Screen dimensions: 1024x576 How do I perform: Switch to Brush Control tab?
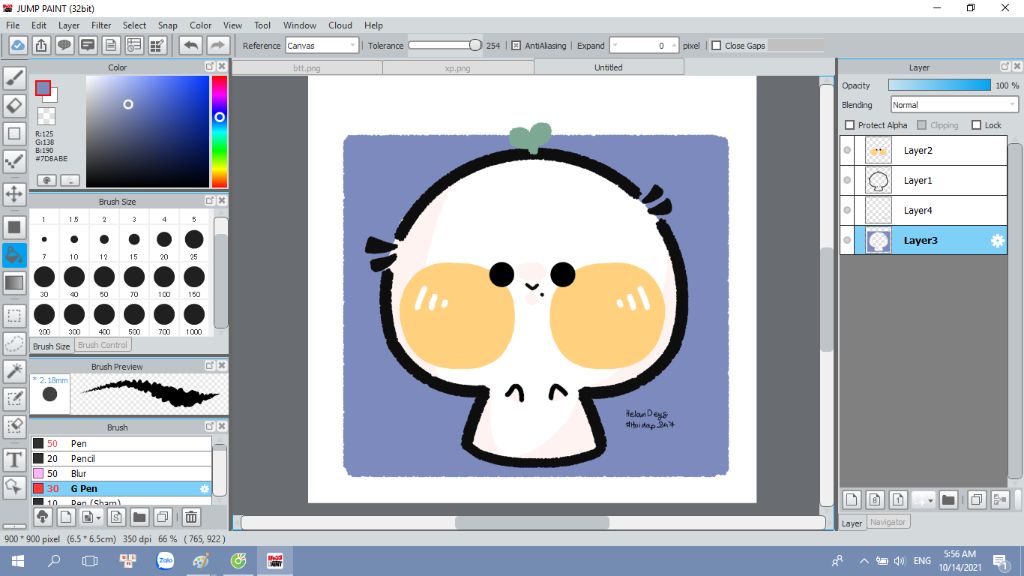click(x=103, y=345)
